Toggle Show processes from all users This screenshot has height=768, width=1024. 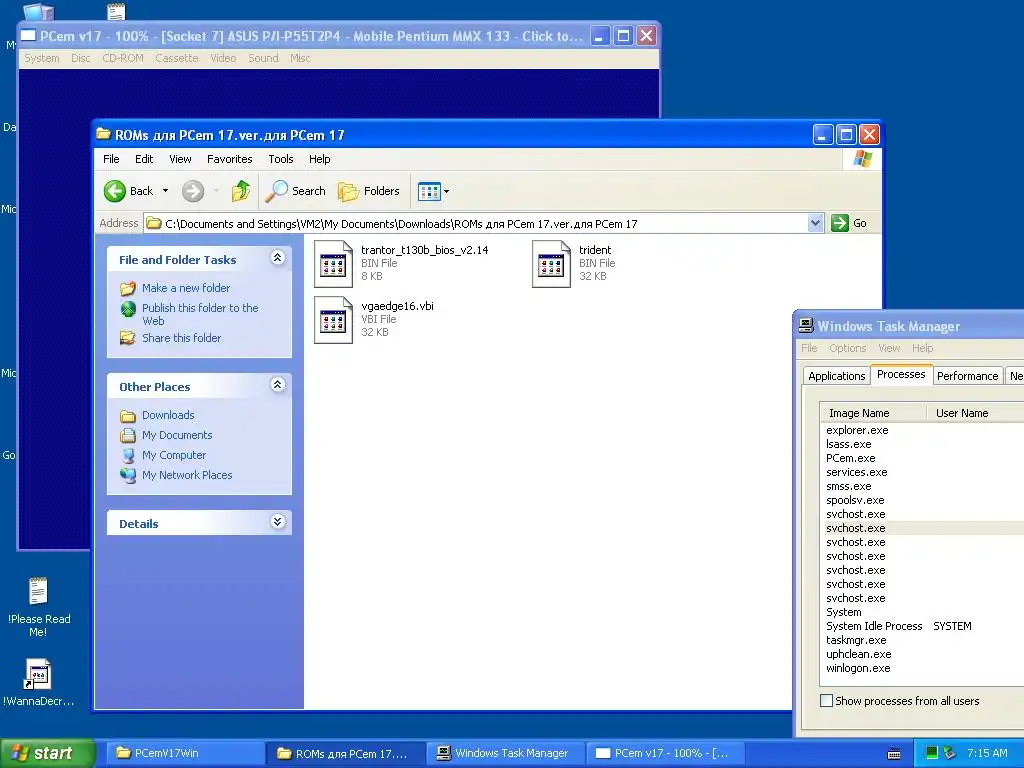[826, 701]
